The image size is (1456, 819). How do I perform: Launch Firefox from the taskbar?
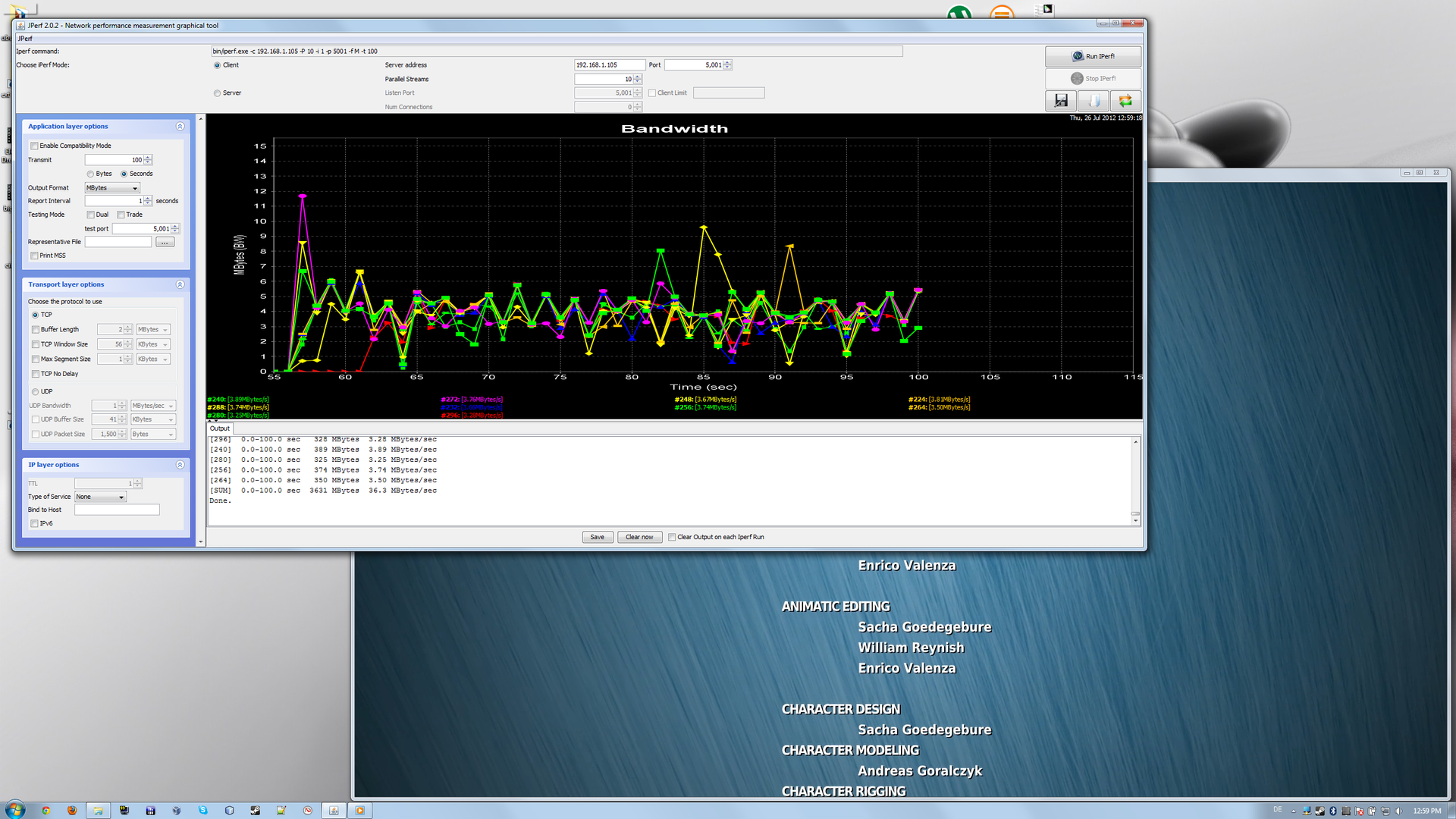[x=72, y=810]
